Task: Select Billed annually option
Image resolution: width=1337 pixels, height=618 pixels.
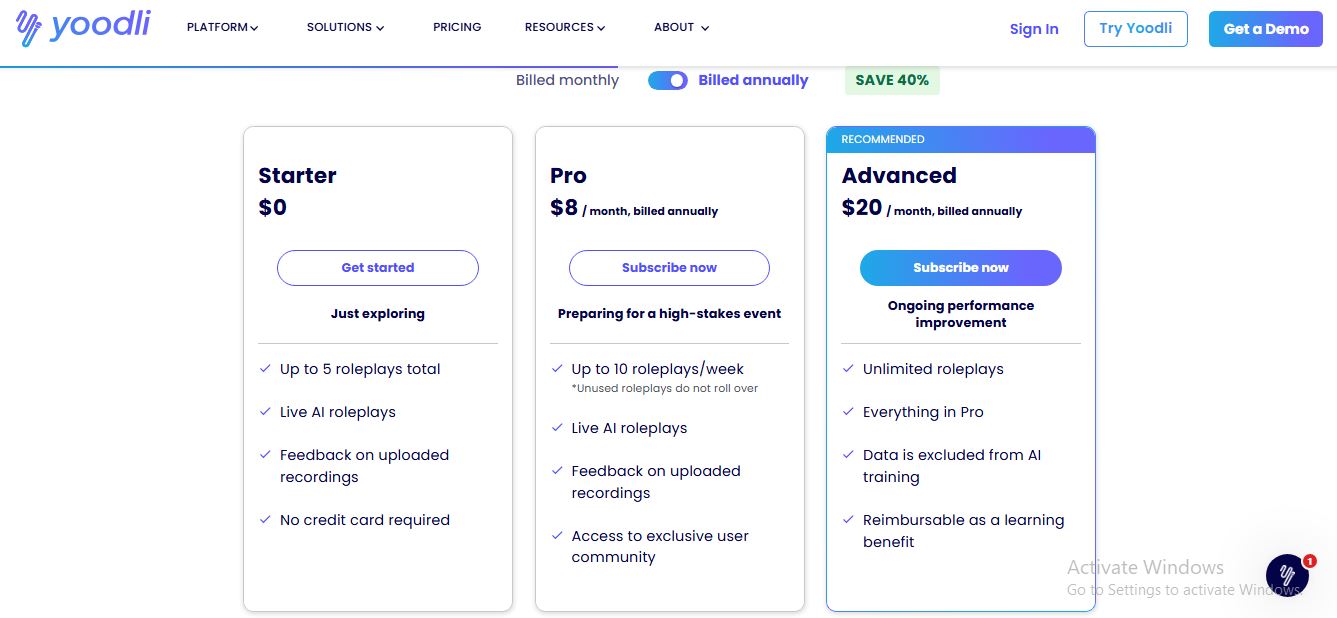Action: tap(753, 80)
